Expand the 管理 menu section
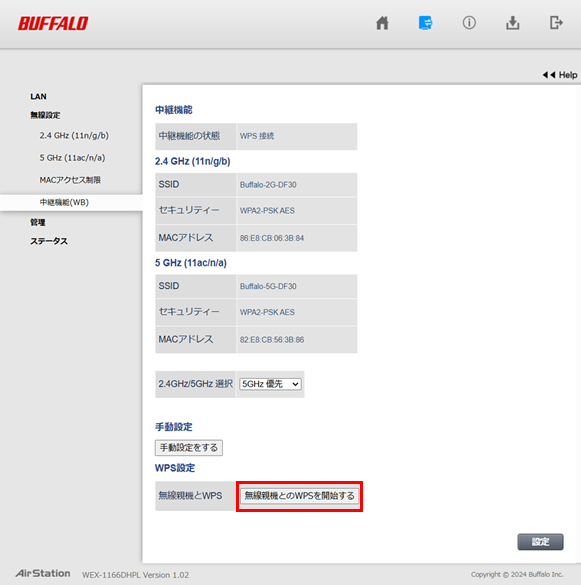The width and height of the screenshot is (581, 585). pos(38,222)
